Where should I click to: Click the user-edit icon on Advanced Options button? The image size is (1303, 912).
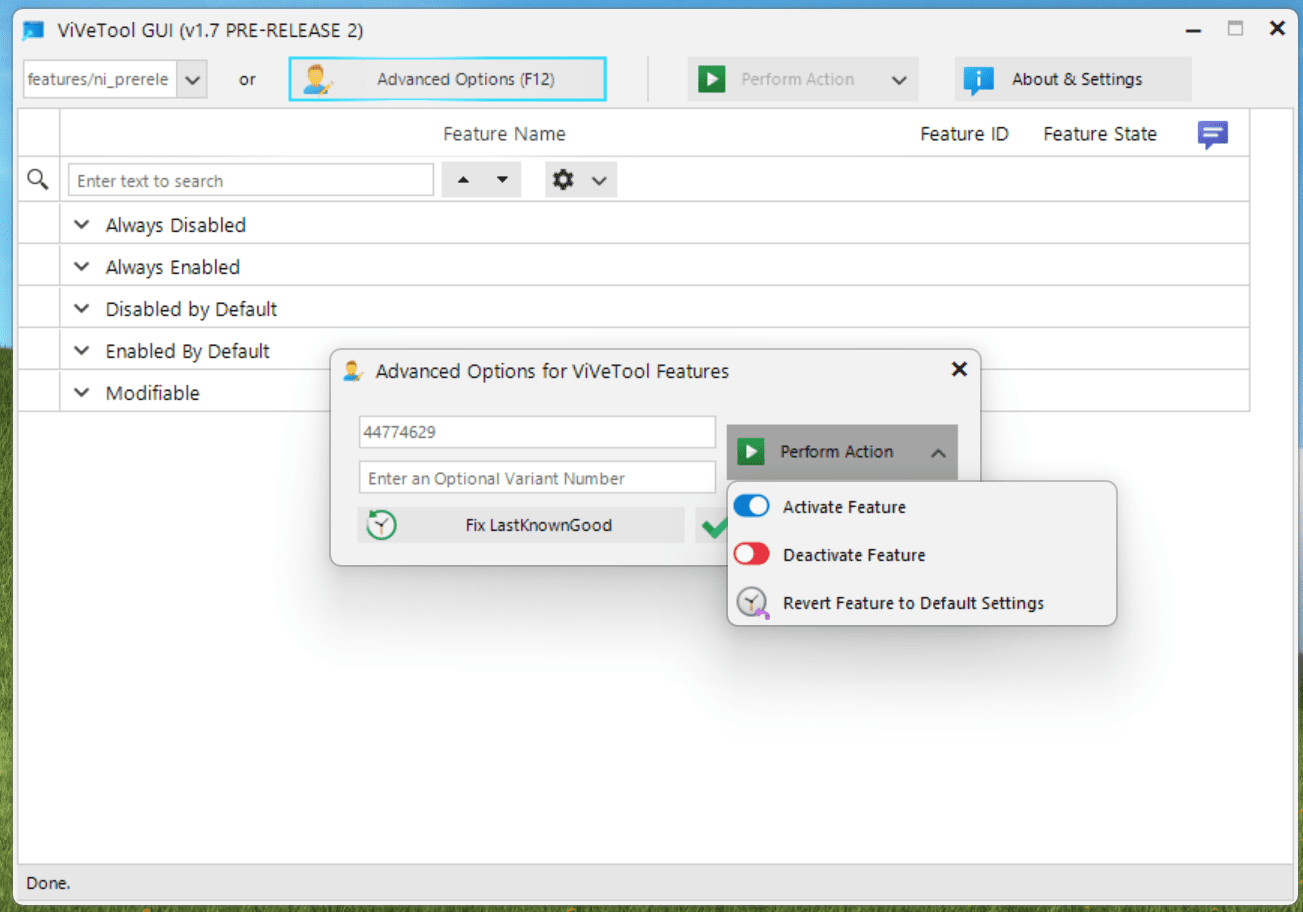[x=318, y=80]
